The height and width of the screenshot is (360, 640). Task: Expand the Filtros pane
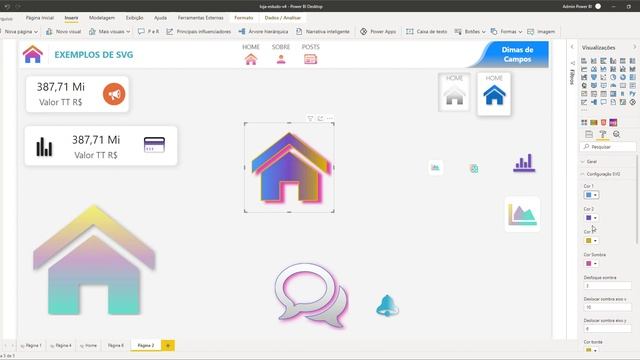click(x=572, y=47)
